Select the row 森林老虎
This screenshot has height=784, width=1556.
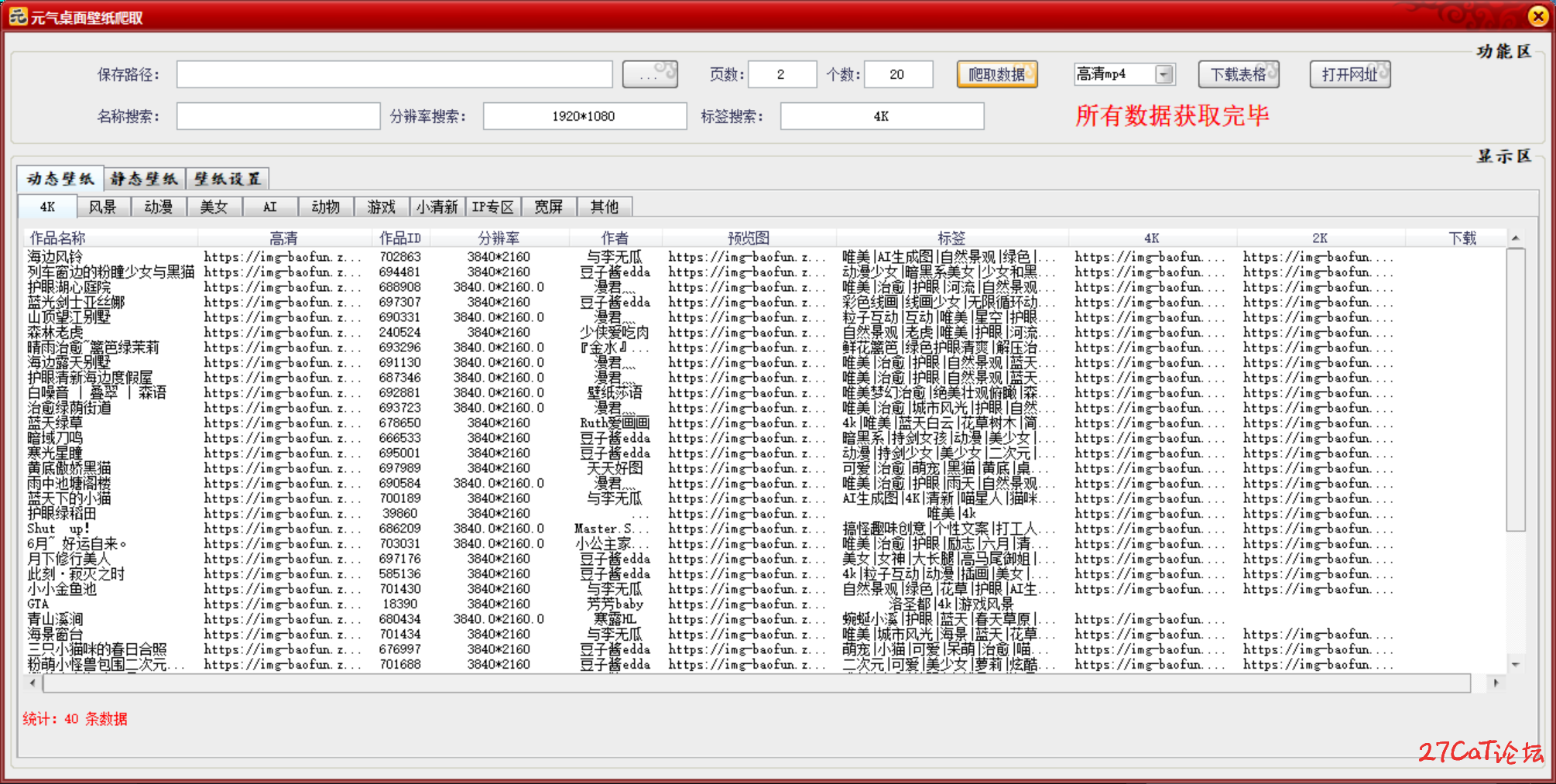(x=766, y=332)
